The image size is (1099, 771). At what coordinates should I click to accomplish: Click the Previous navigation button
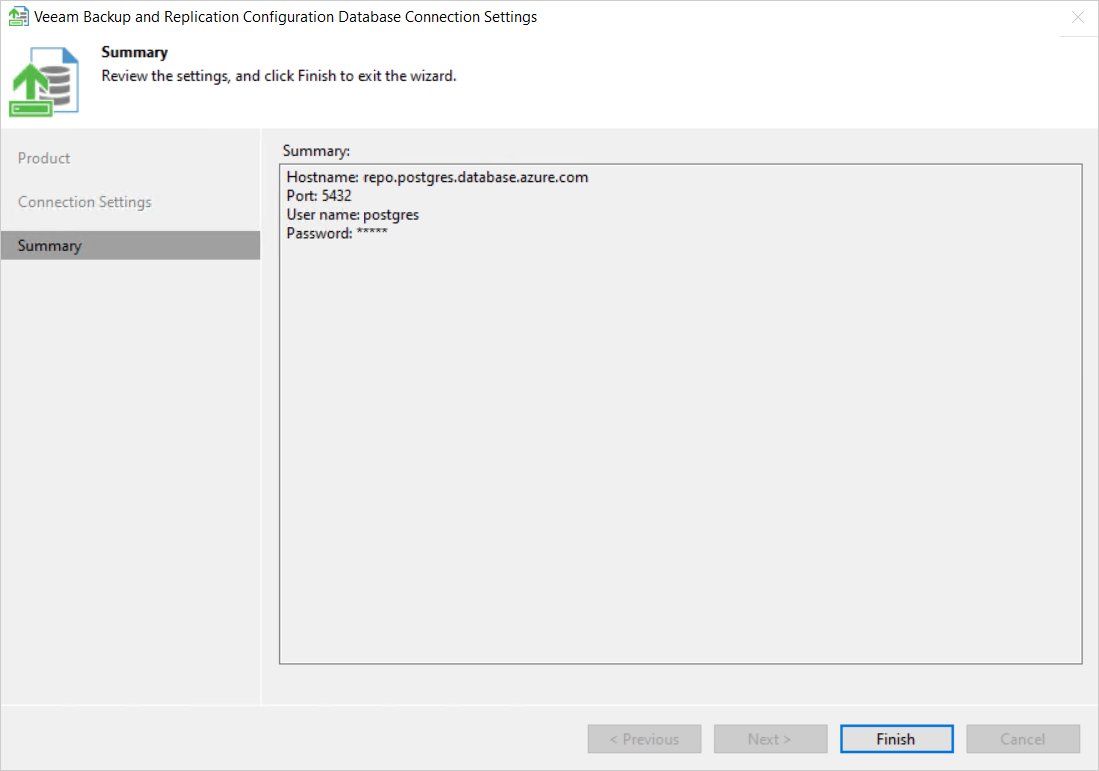tap(644, 738)
